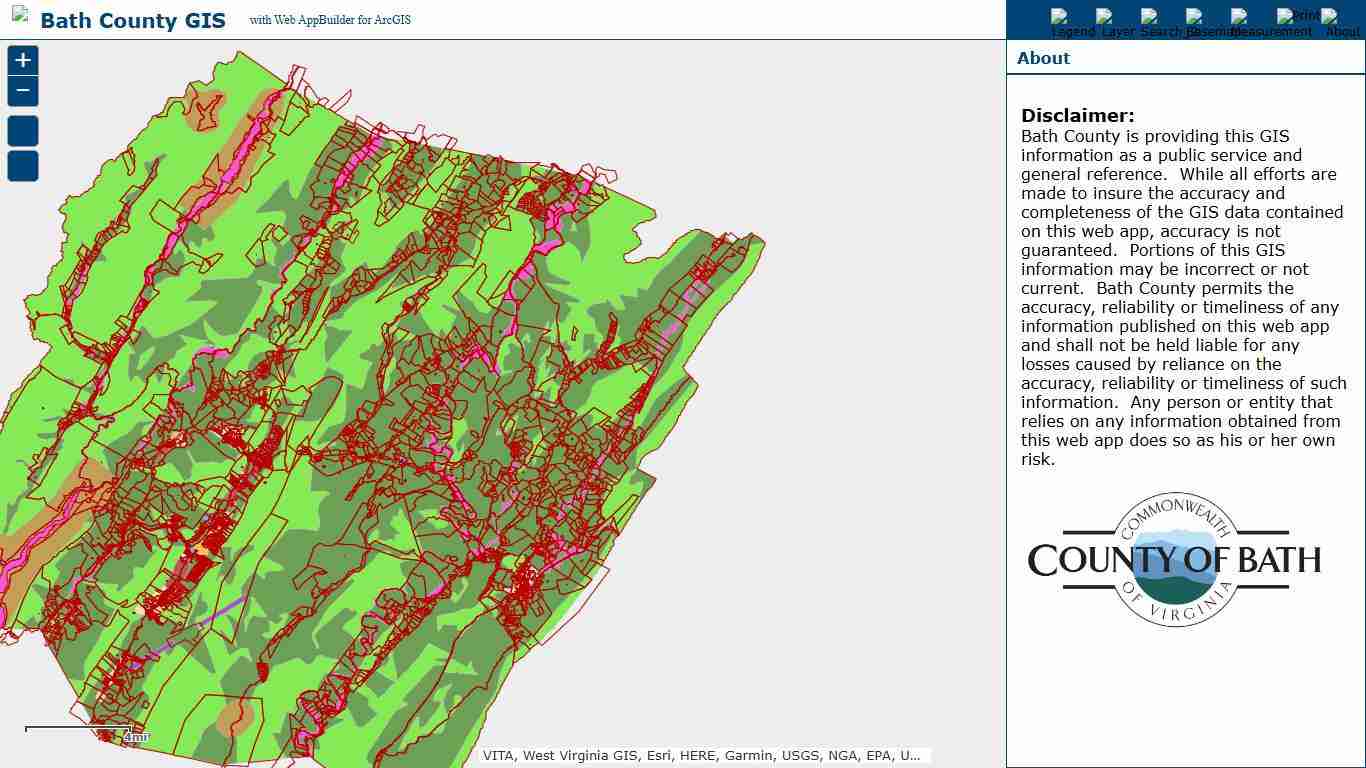The height and width of the screenshot is (768, 1366).
Task: Zoom out using the minus button
Action: coord(22,90)
